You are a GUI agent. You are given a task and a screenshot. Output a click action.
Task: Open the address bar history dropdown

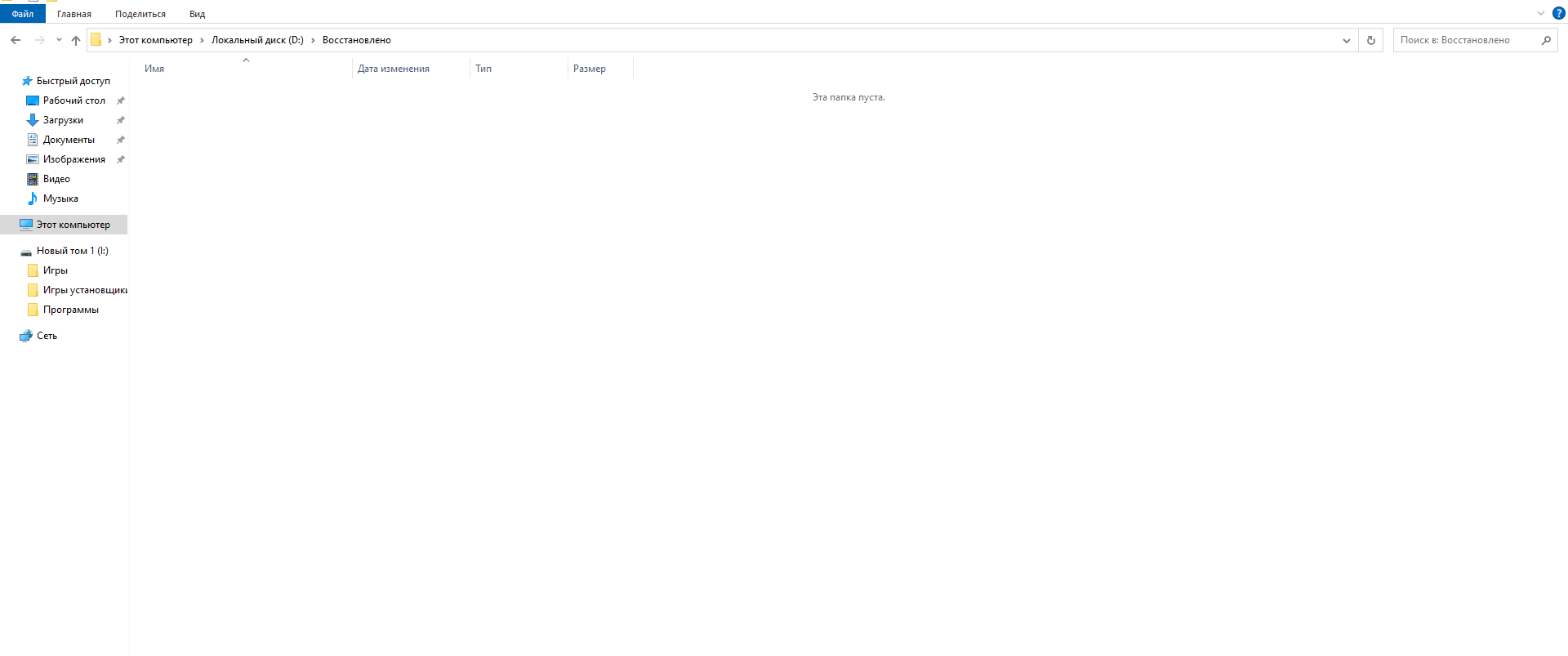tap(1347, 40)
